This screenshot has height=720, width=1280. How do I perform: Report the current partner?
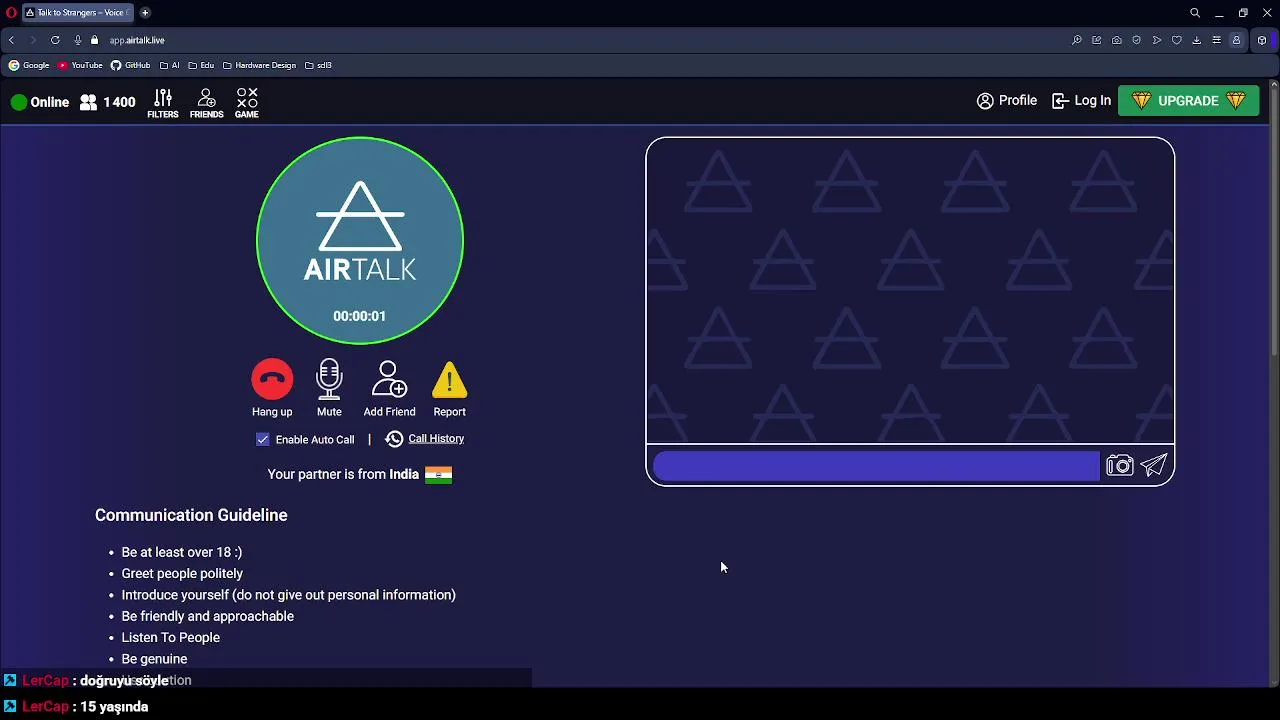point(449,380)
